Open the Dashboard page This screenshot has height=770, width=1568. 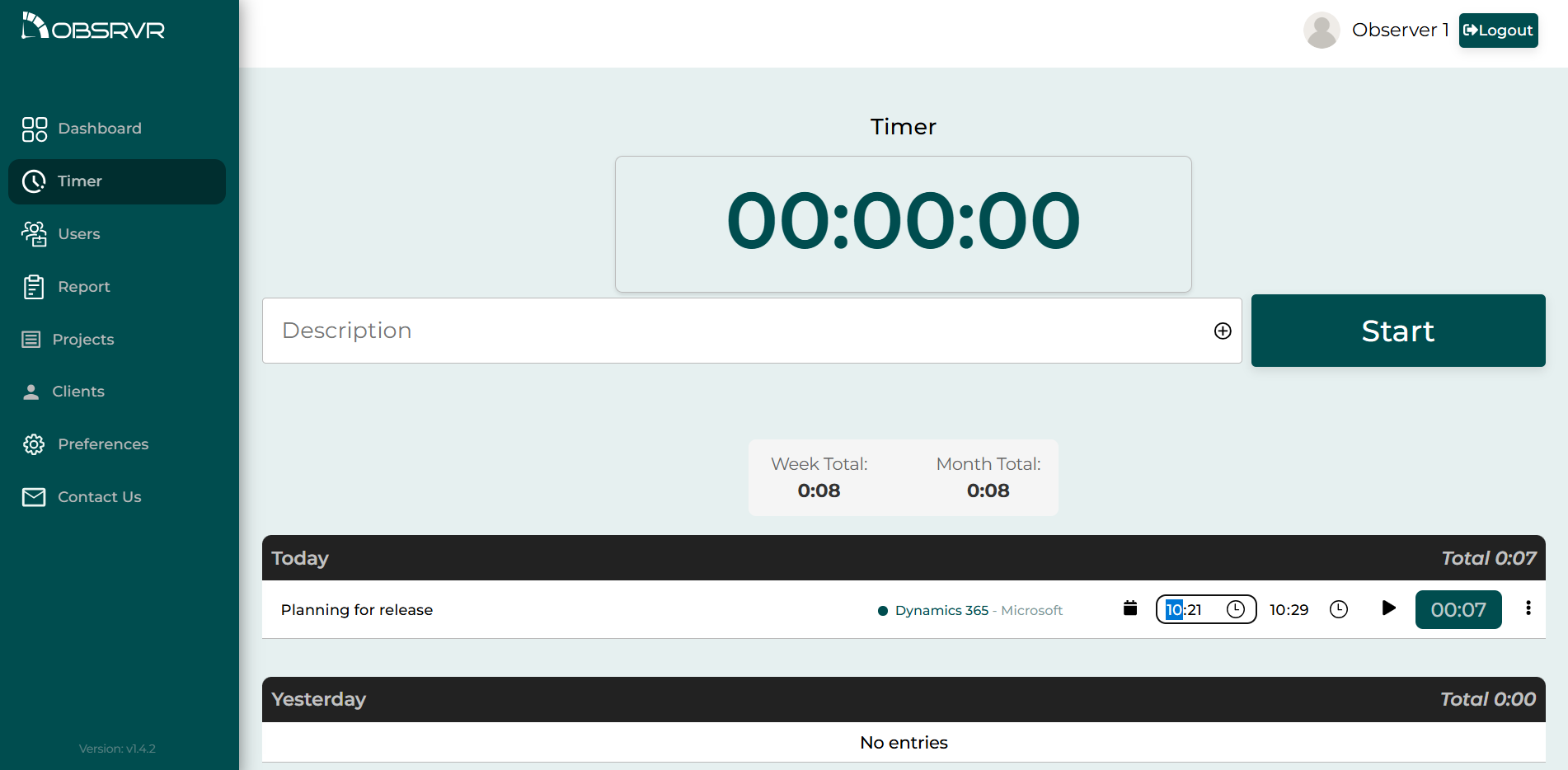pyautogui.click(x=99, y=129)
